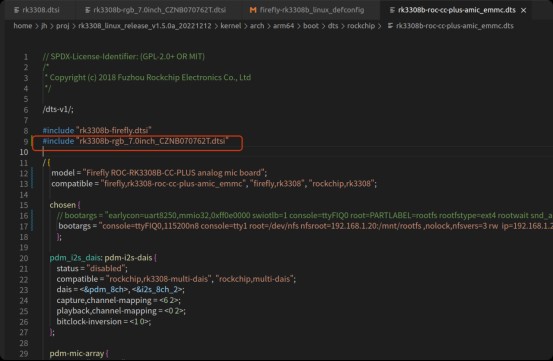The height and width of the screenshot is (361, 553).
Task: Open 'rockchip' breadcrumb segment
Action: pyautogui.click(x=361, y=26)
